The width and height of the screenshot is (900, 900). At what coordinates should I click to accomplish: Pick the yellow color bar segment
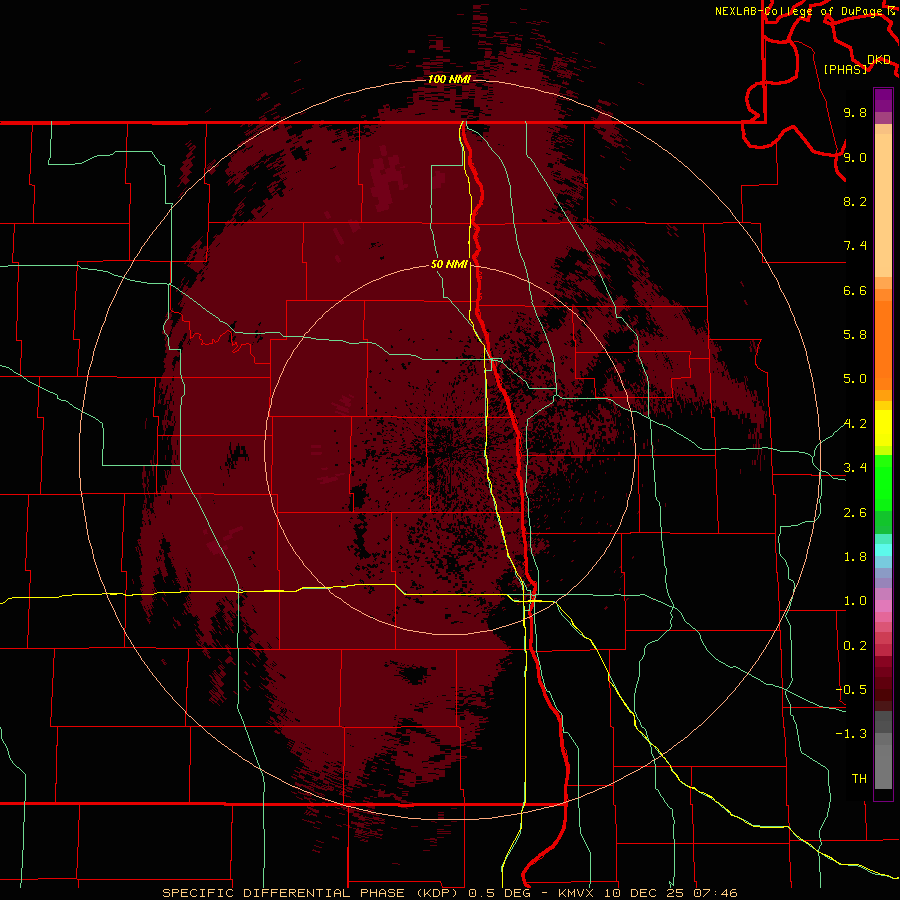[x=883, y=428]
